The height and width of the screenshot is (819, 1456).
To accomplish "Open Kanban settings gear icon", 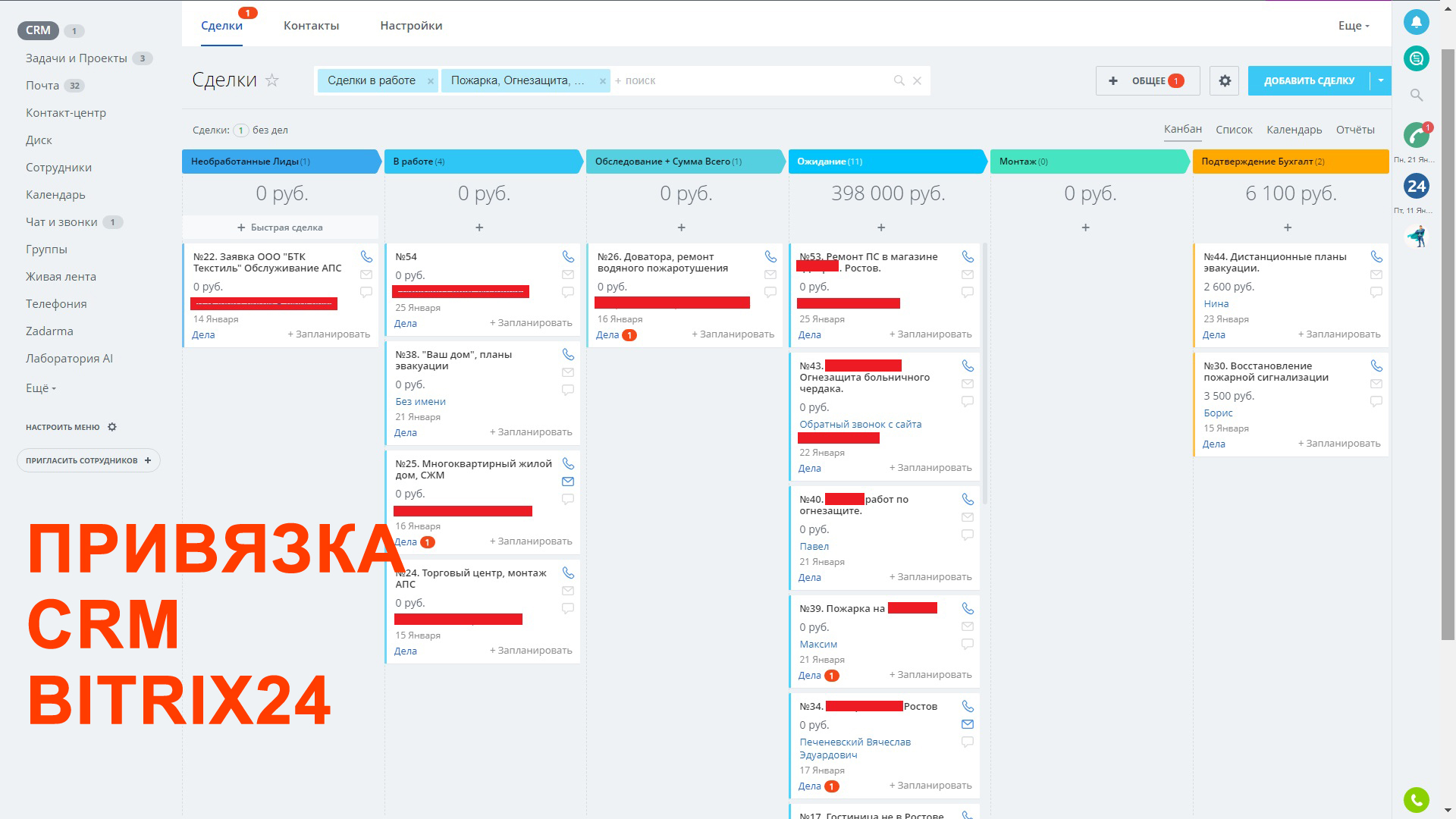I will 1225,80.
